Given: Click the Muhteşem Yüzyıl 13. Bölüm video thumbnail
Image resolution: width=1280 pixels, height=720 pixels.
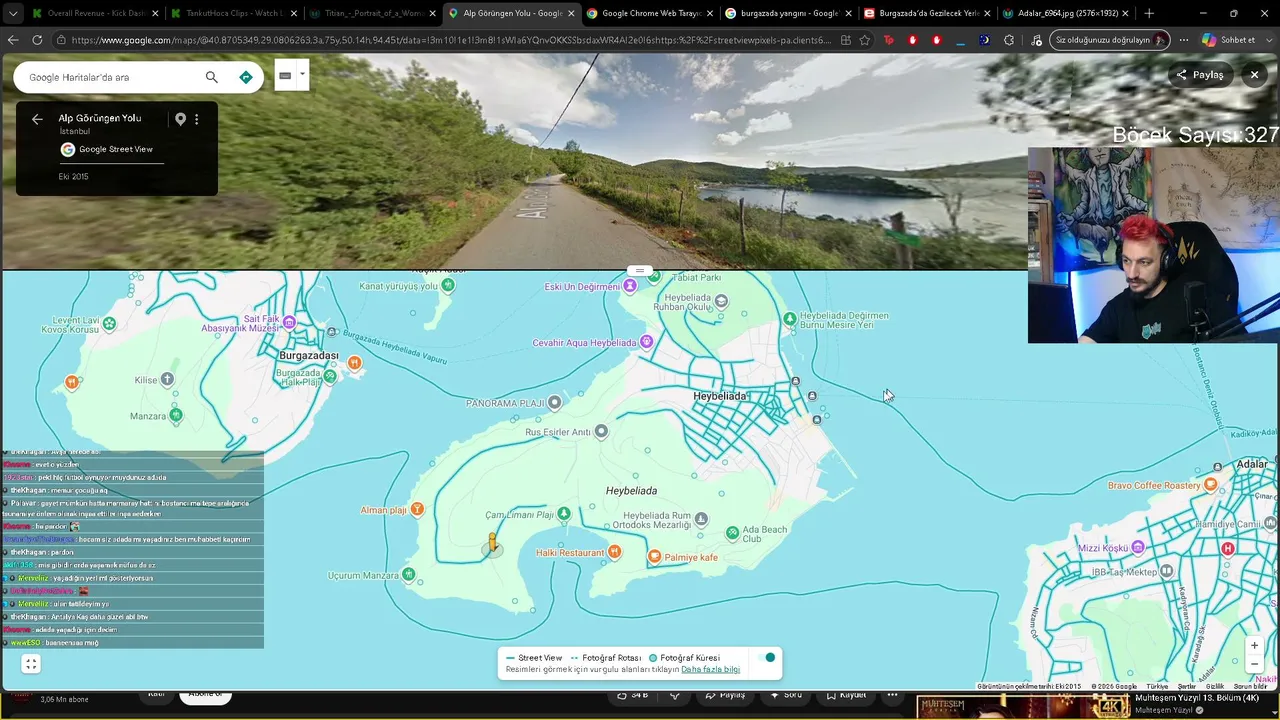Looking at the screenshot, I should pos(1022,705).
